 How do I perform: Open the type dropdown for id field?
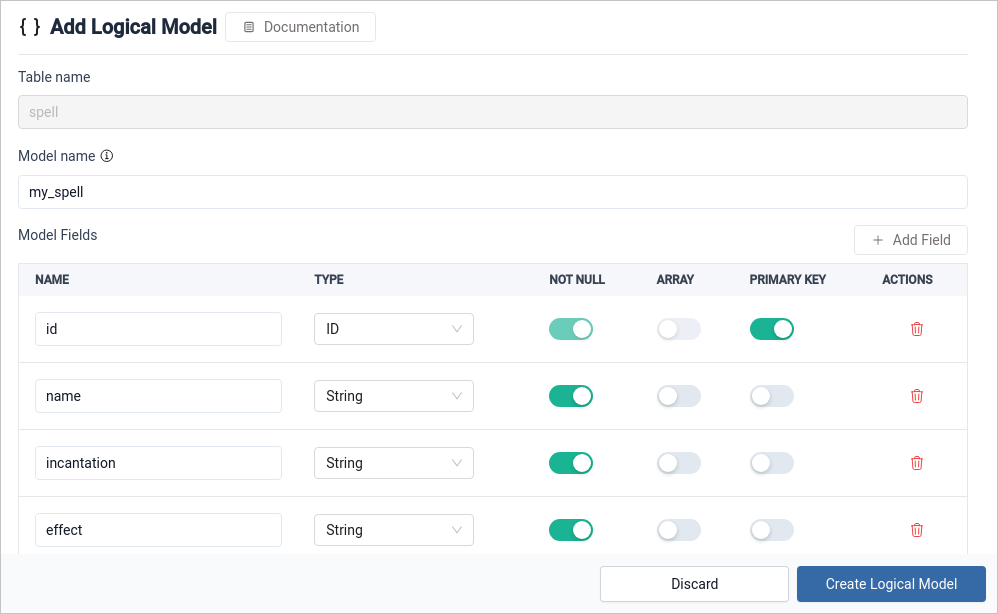(x=393, y=329)
